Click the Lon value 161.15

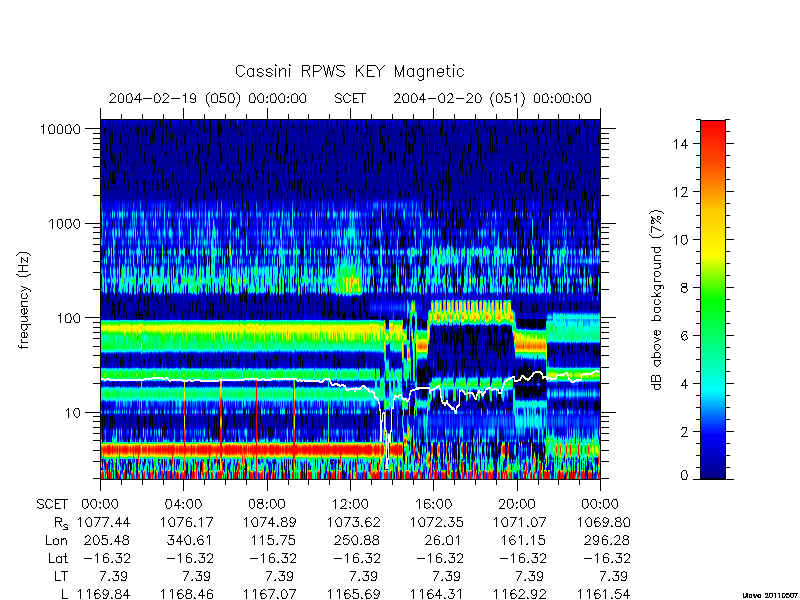[524, 540]
